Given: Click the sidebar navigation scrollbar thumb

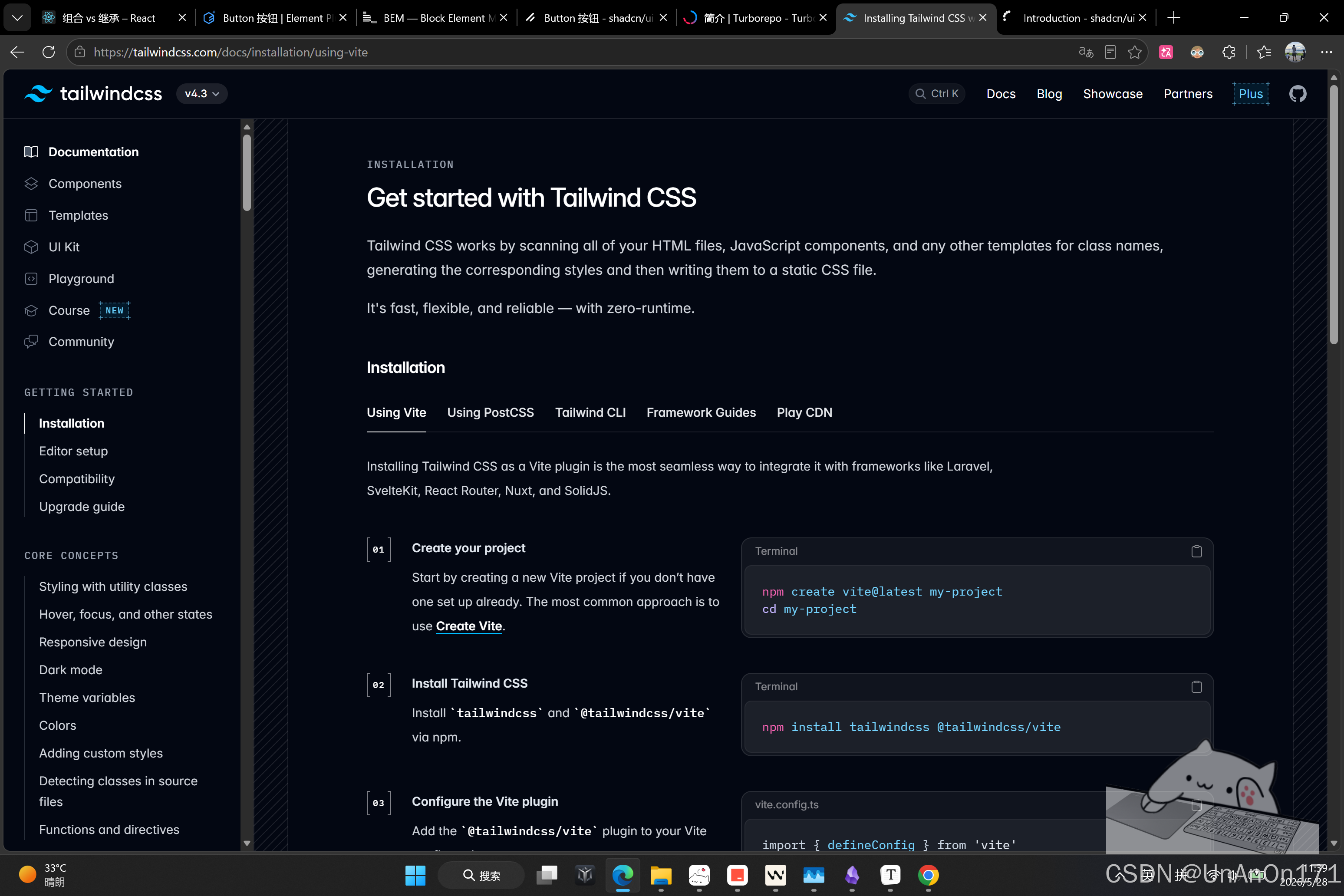Looking at the screenshot, I should point(247,172).
